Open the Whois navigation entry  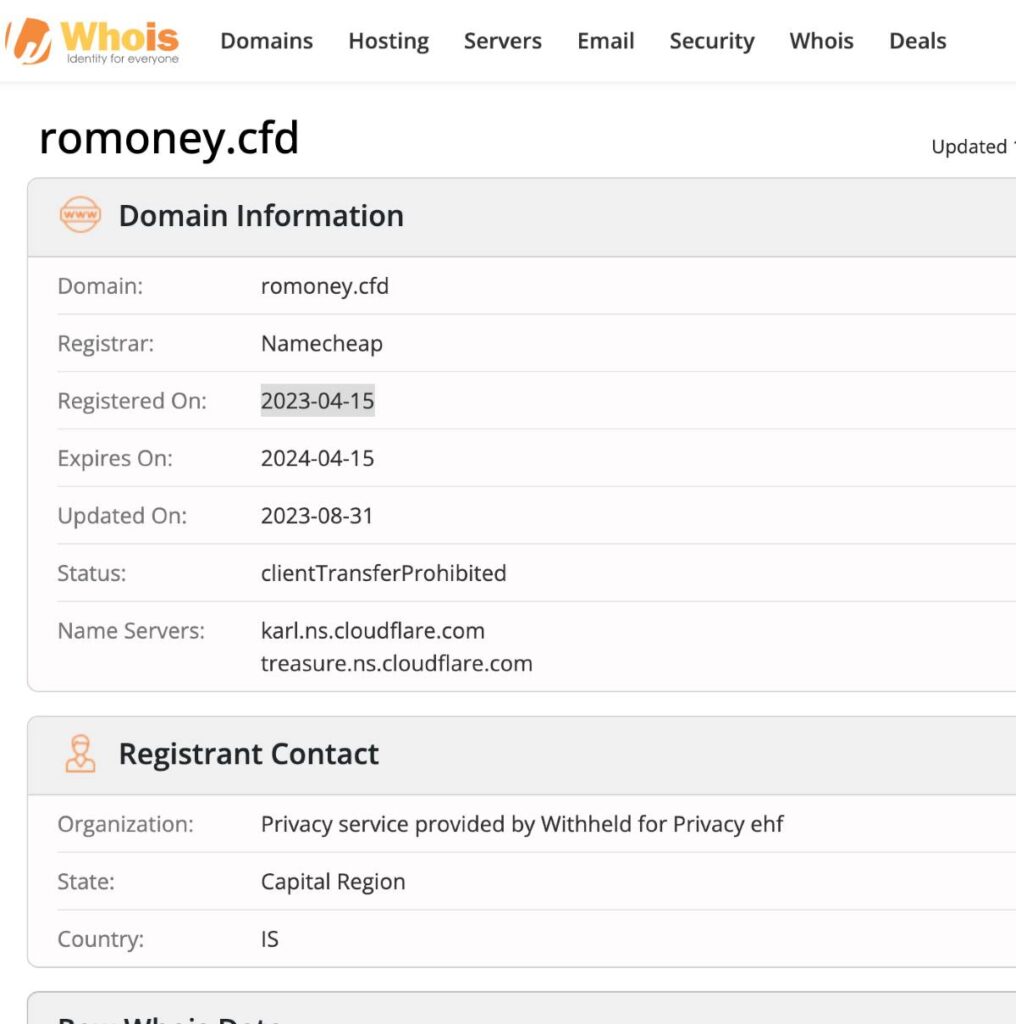tap(821, 41)
